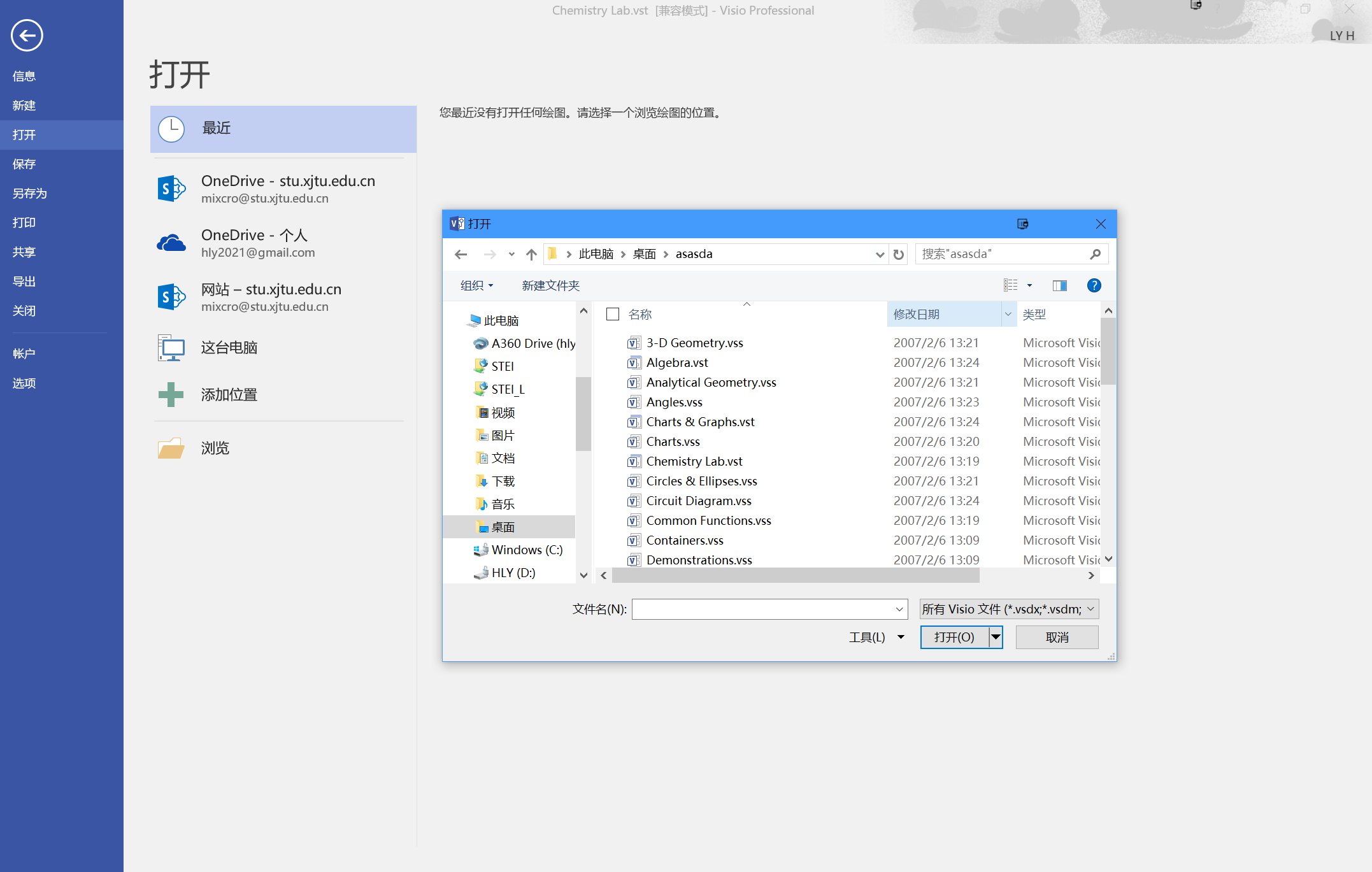The image size is (1372, 872).
Task: Check the select-all box beside 名称
Action: pos(612,313)
